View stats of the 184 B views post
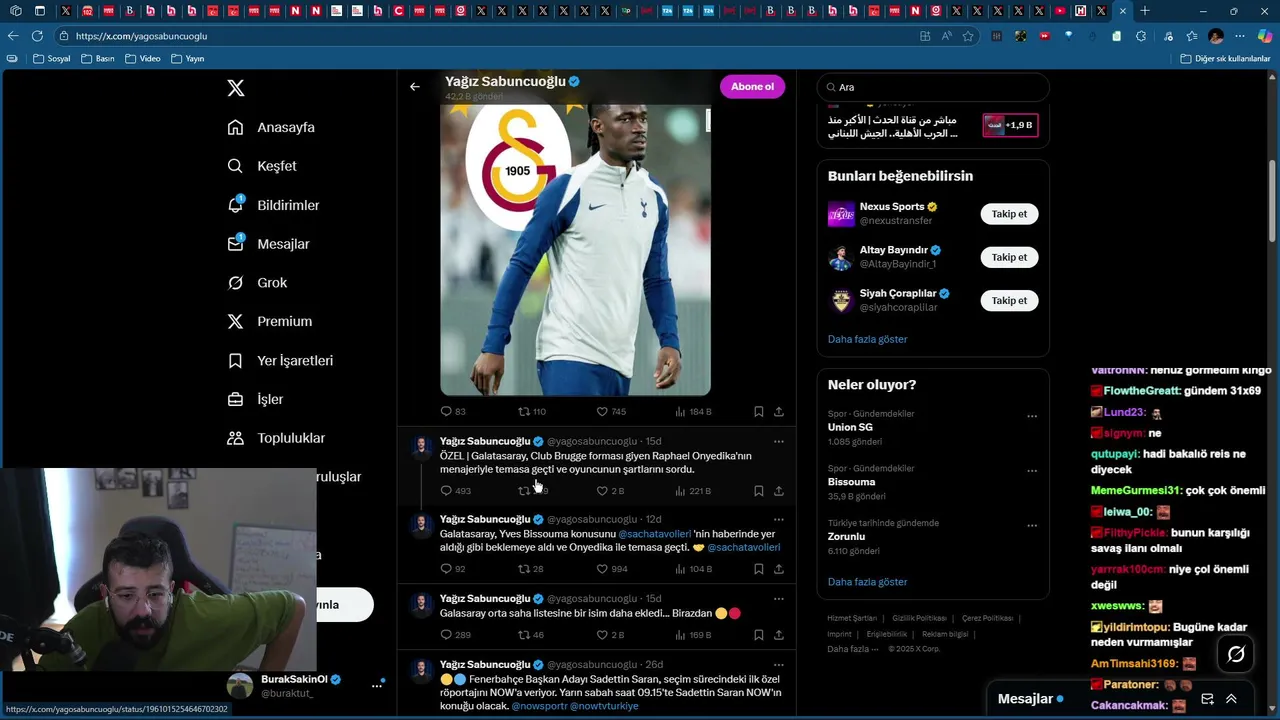 point(693,411)
